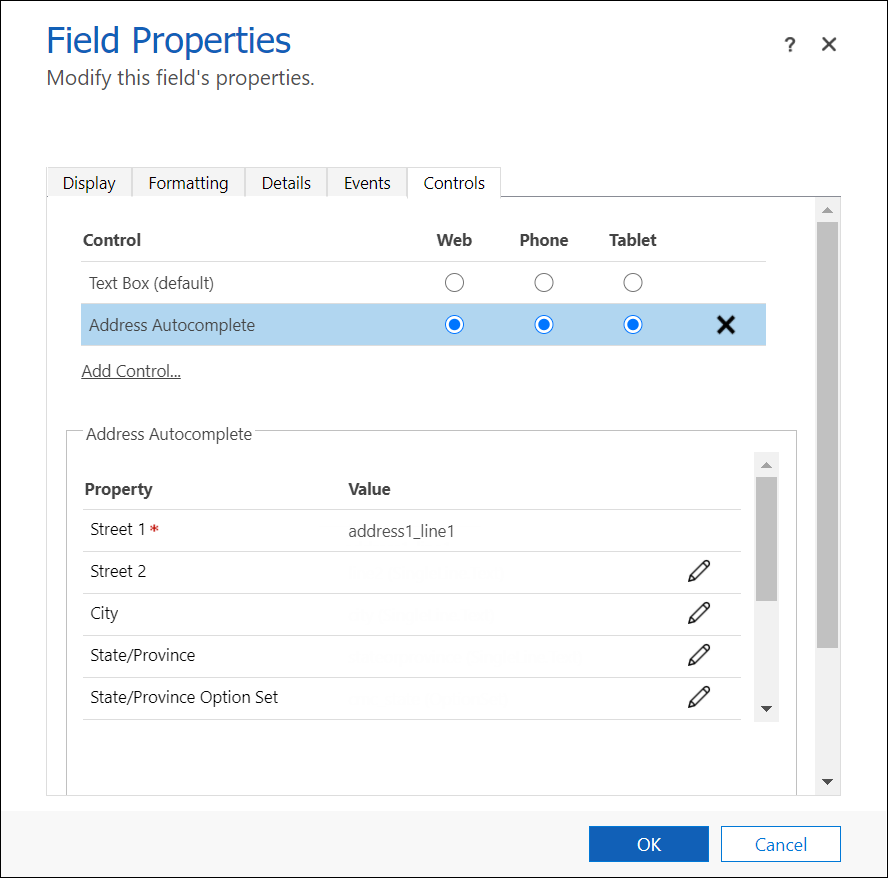Screen dimensions: 888x878
Task: Confirm changes with the OK button
Action: [x=648, y=844]
